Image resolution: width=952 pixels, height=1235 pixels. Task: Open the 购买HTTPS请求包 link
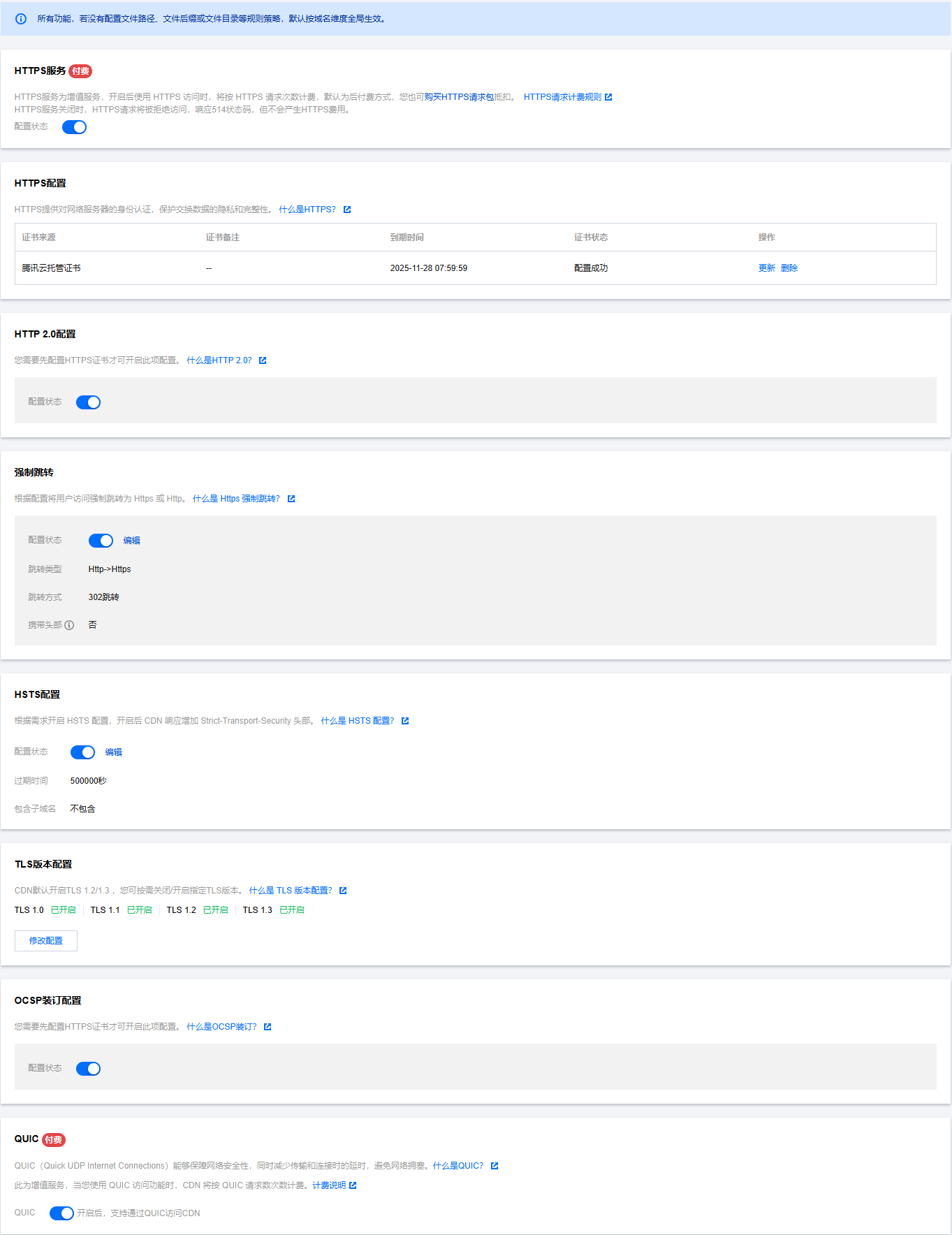coord(459,97)
